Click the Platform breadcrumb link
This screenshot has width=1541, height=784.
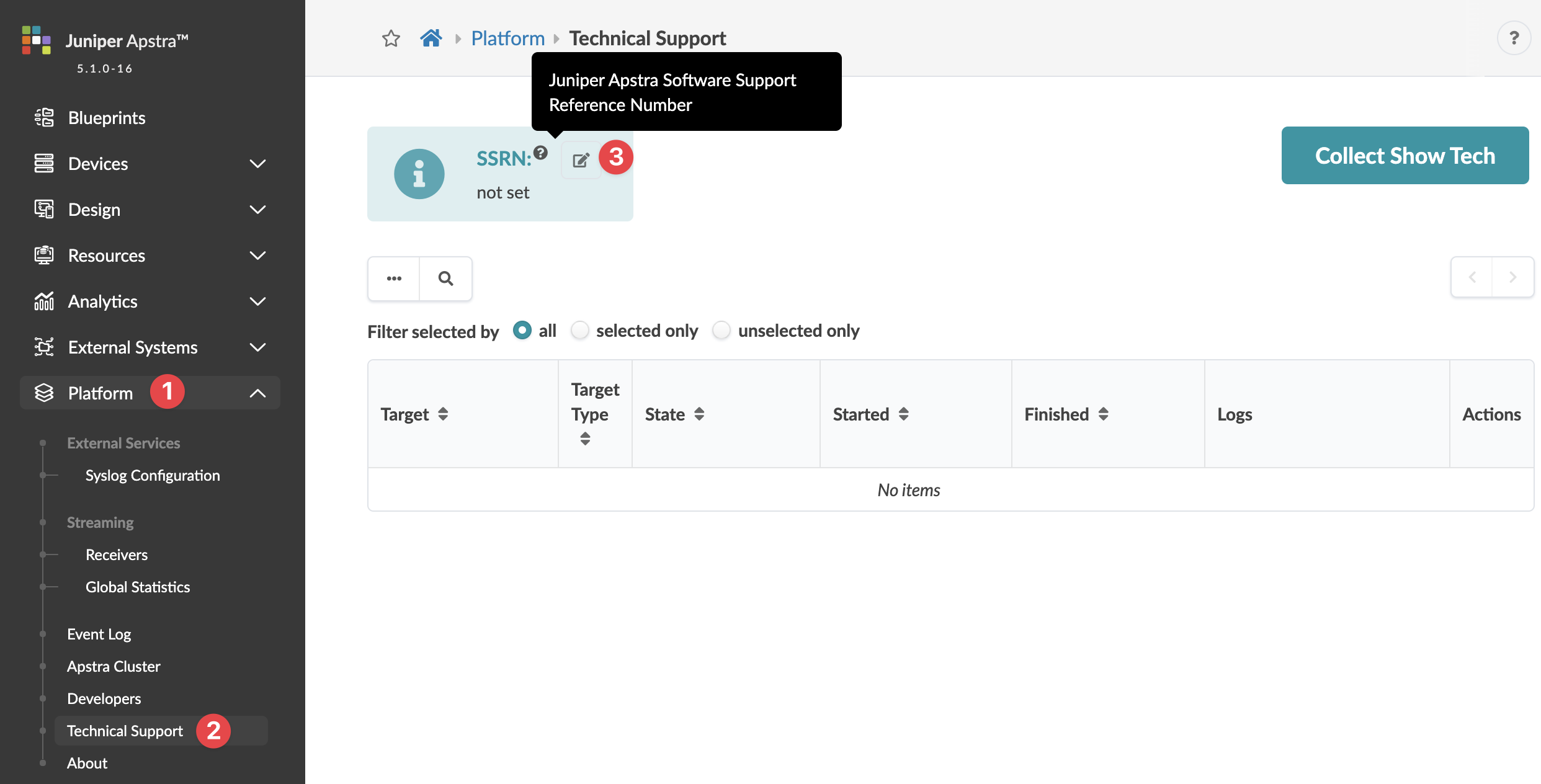pyautogui.click(x=507, y=38)
